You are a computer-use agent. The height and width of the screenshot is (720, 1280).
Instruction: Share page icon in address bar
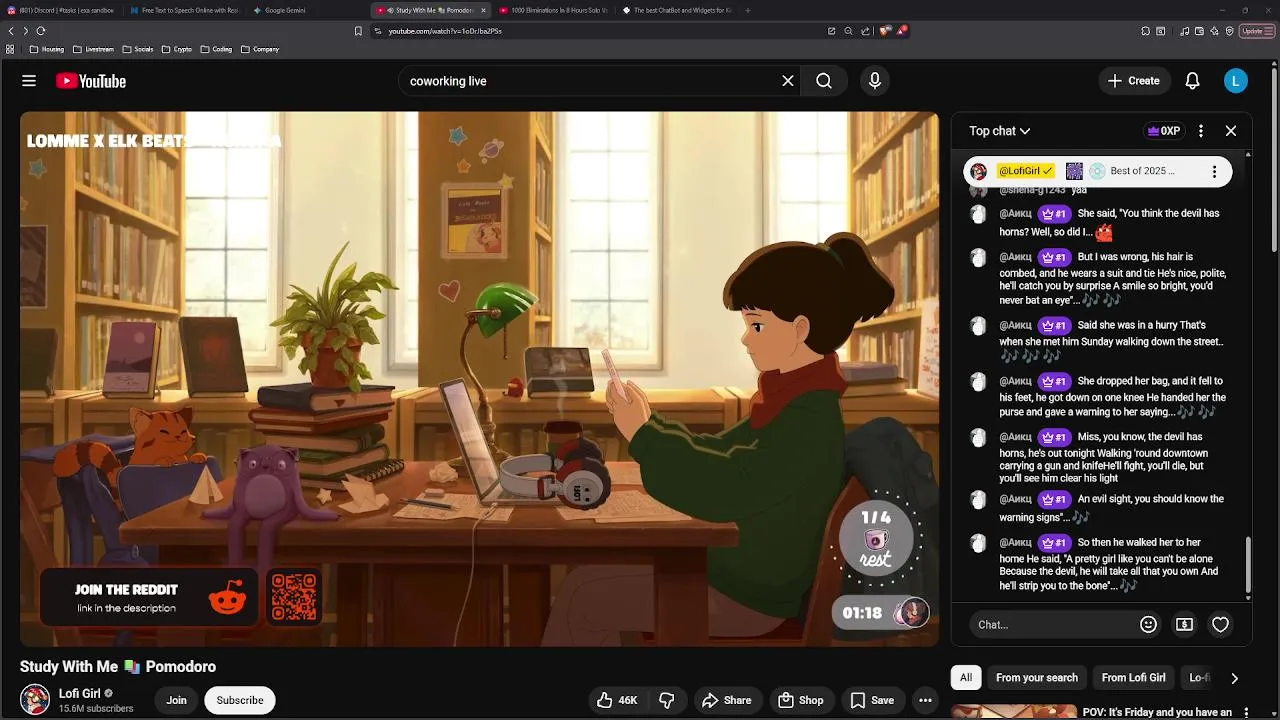[865, 31]
